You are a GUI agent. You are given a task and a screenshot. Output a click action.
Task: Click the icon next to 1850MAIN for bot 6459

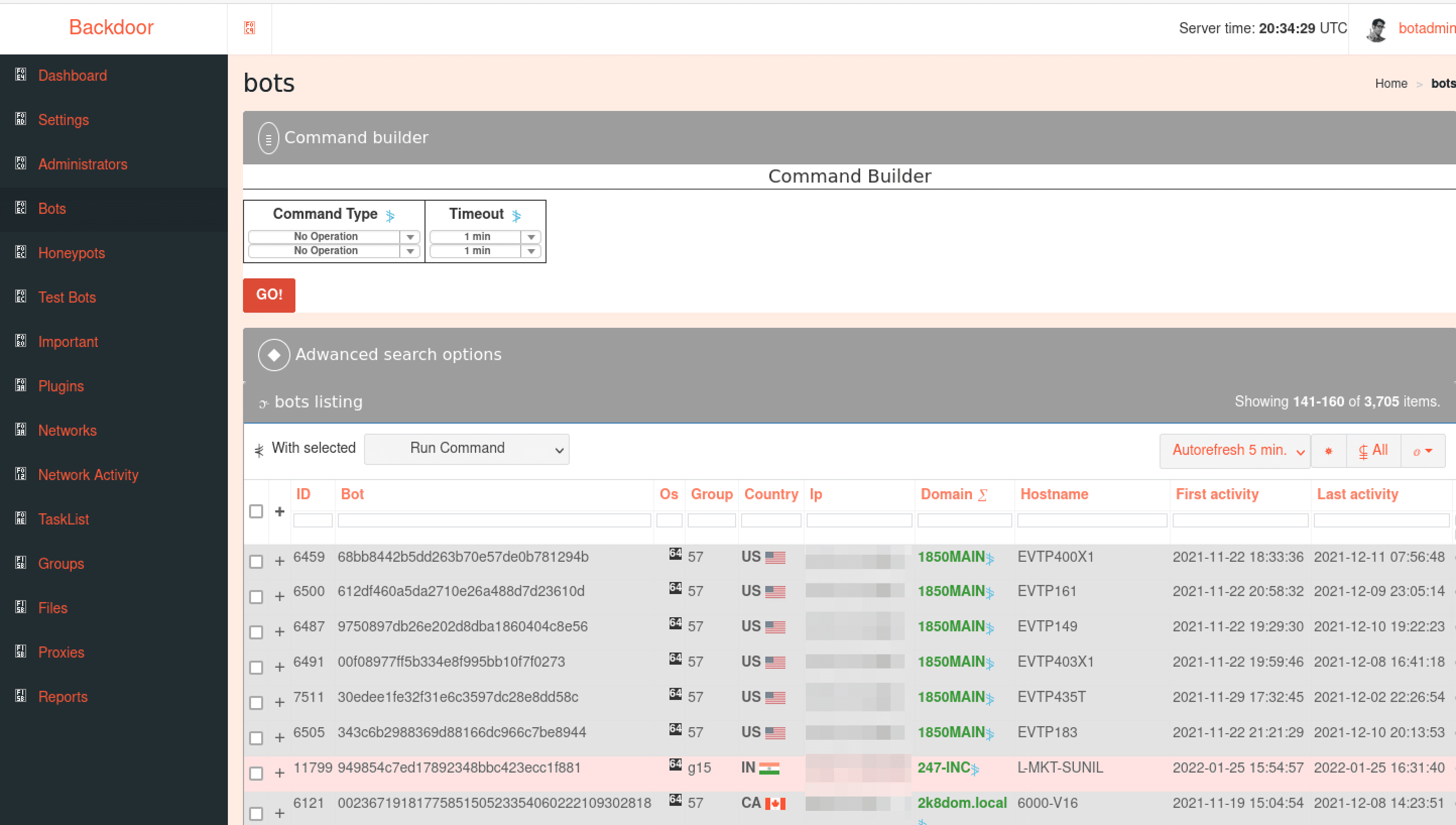click(x=990, y=559)
